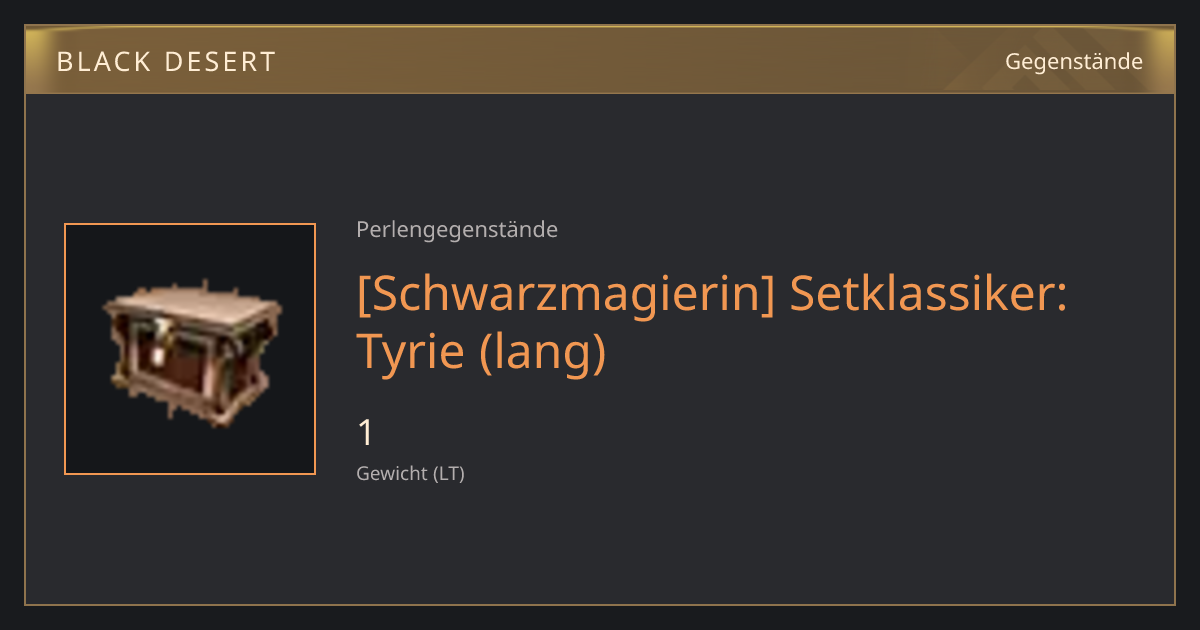Screen dimensions: 1200x630
Task: Click the chest's wooden lid
Action: coord(192,304)
